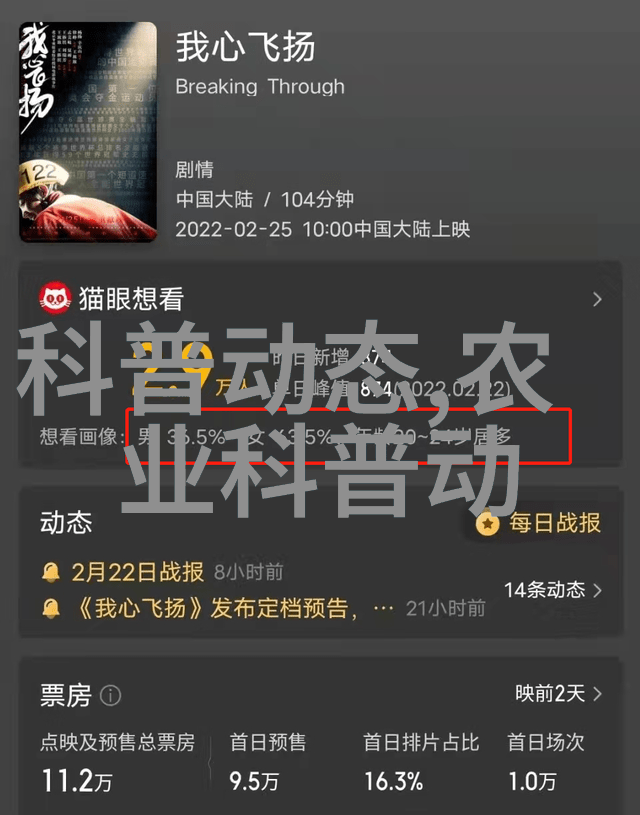
Task: Tap the bell icon beside 发布定档预告 news
Action: coord(50,608)
